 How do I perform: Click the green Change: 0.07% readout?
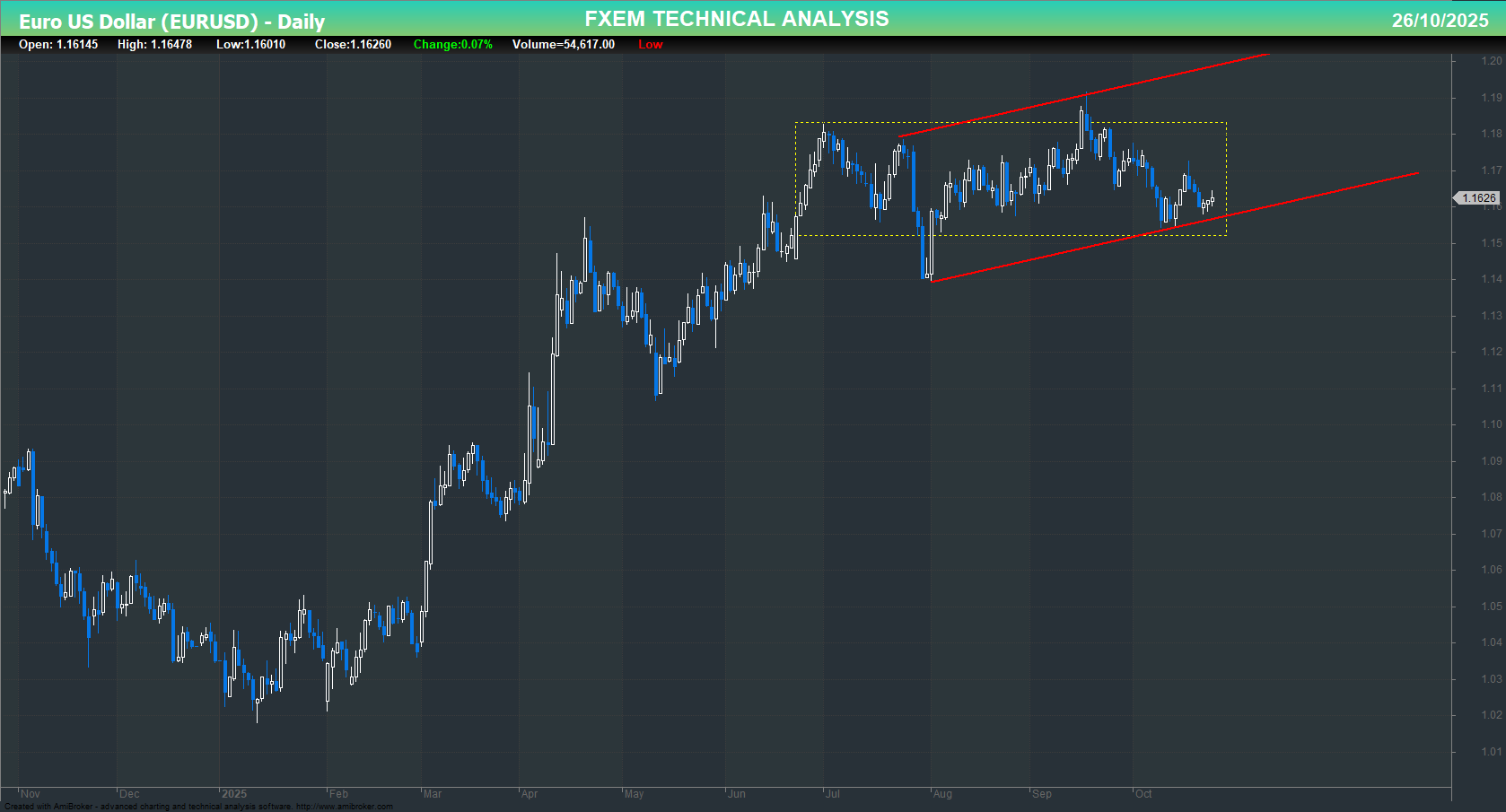[x=452, y=44]
